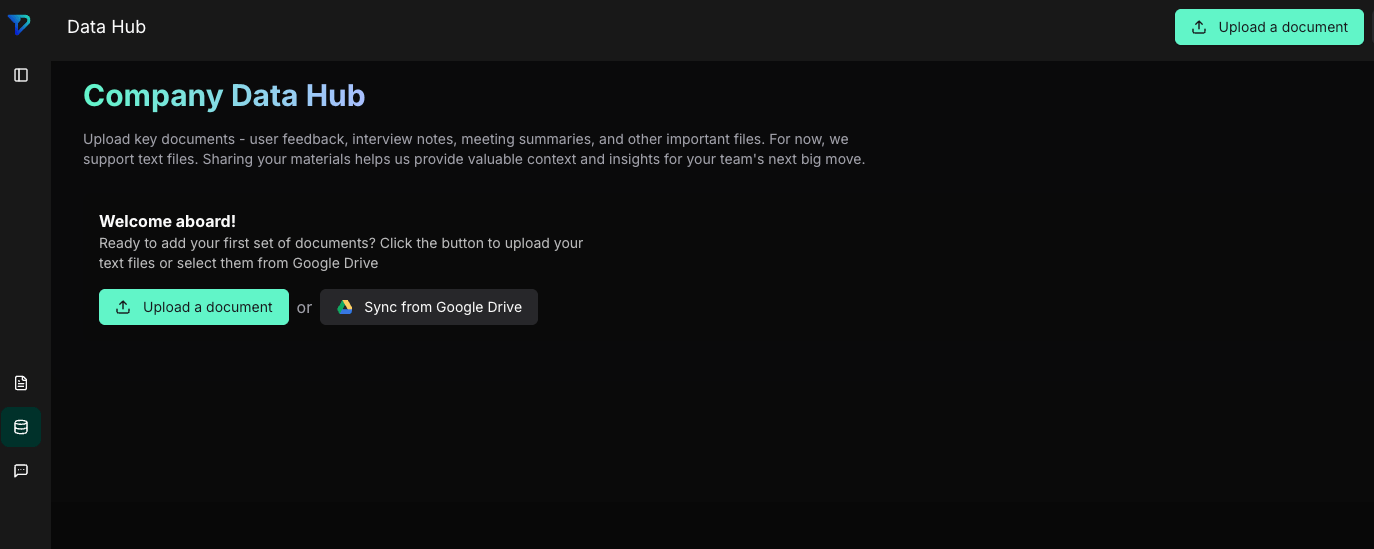Click Upload a document under Welcome aboard
The width and height of the screenshot is (1374, 549).
point(194,307)
